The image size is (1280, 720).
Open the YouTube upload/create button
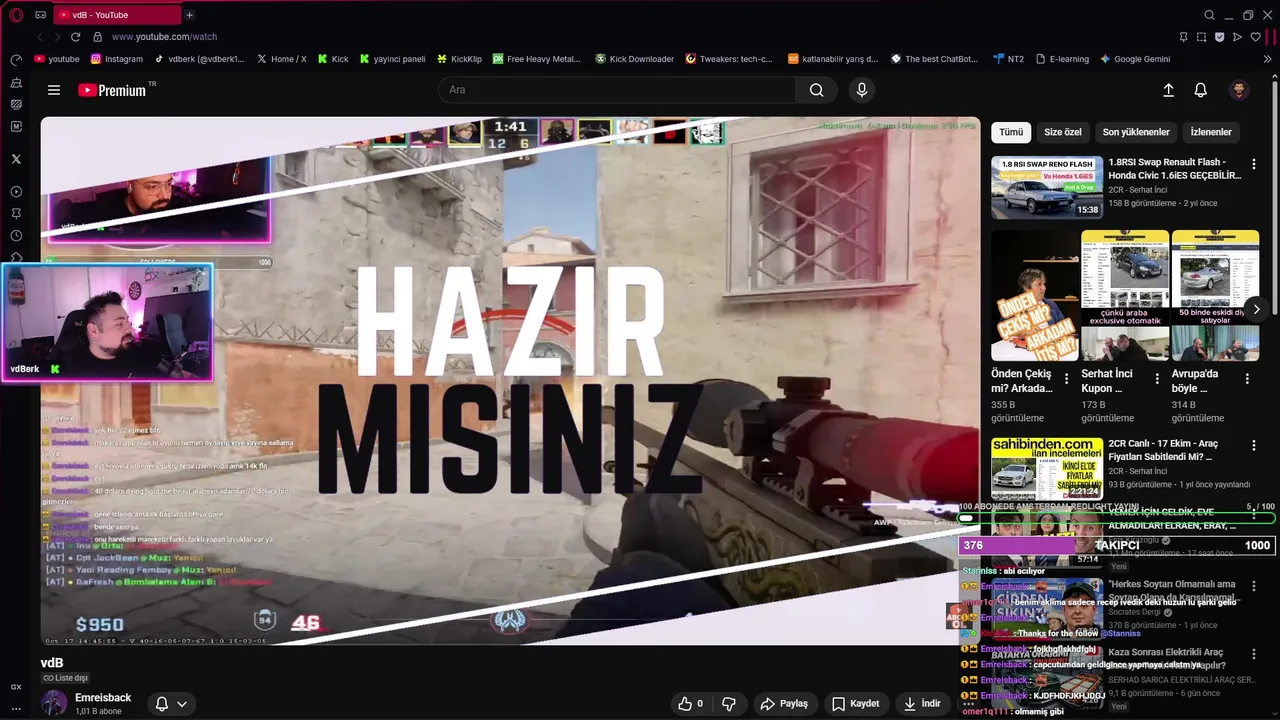click(x=1168, y=90)
